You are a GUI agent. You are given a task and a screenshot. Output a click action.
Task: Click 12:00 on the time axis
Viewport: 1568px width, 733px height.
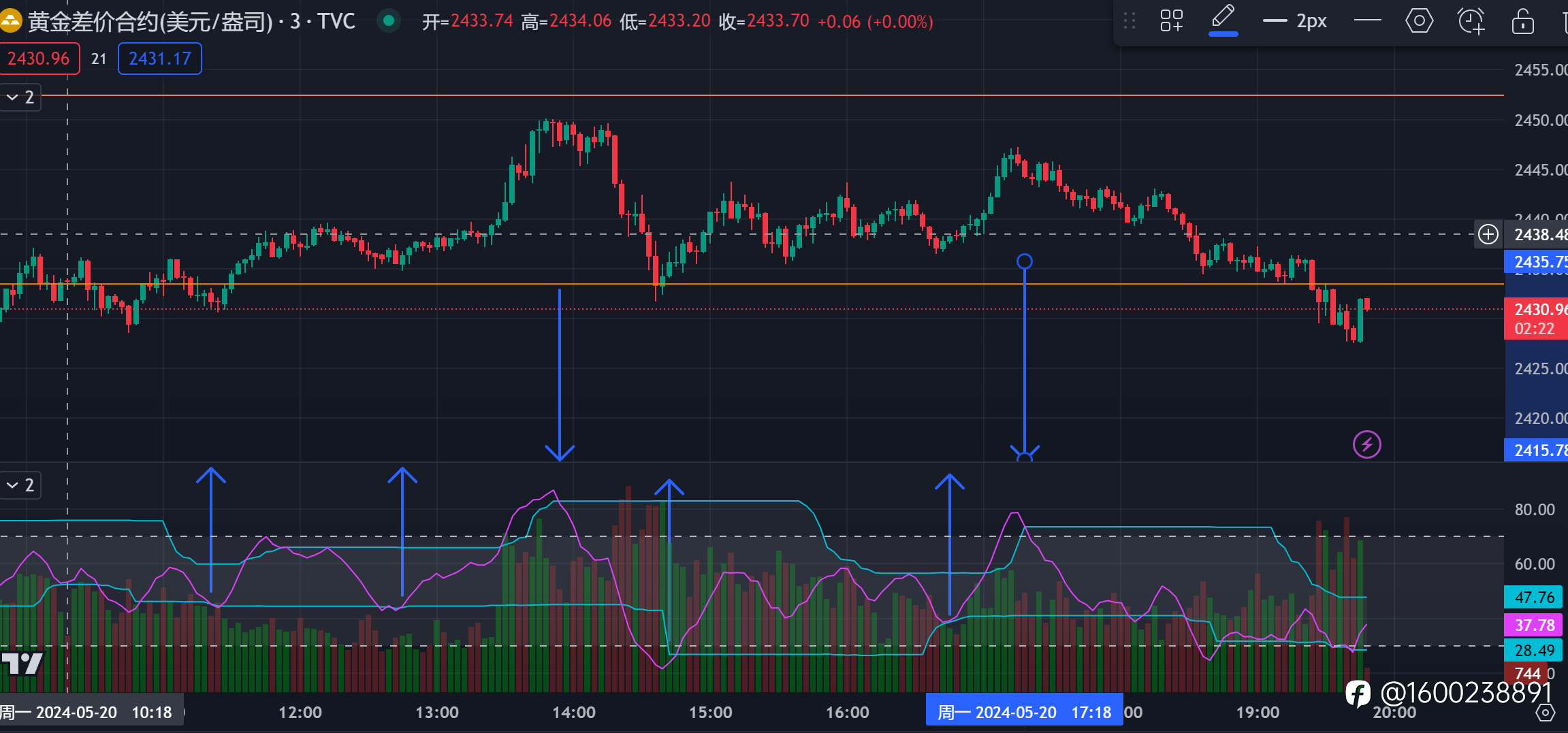click(300, 713)
